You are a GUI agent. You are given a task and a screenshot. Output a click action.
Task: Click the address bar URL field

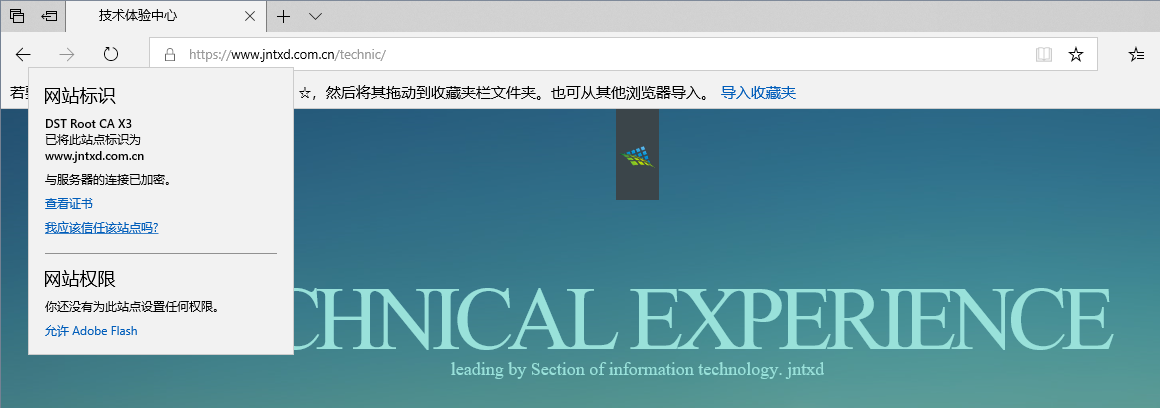pyautogui.click(x=607, y=54)
